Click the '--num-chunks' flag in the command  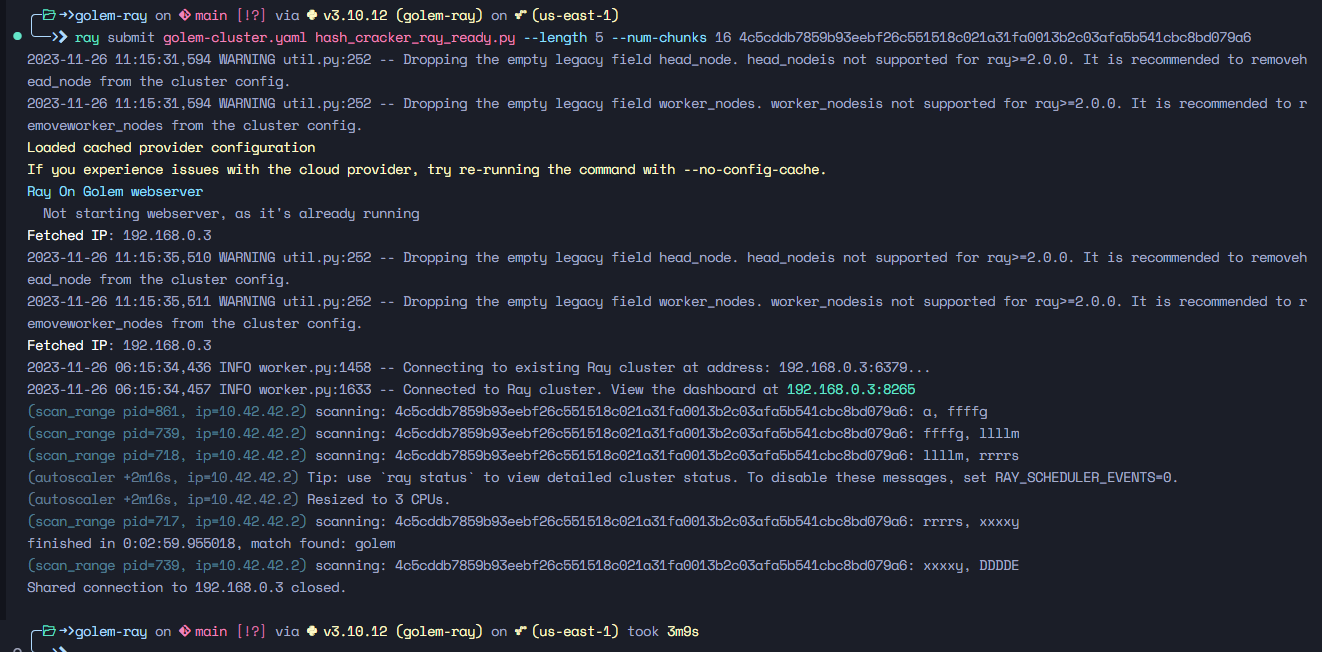pyautogui.click(x=659, y=38)
